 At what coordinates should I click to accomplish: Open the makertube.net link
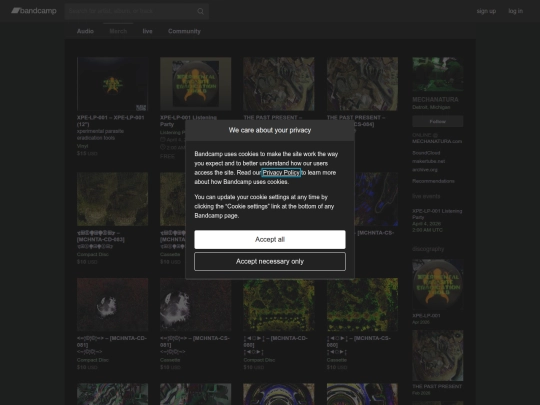[428, 161]
